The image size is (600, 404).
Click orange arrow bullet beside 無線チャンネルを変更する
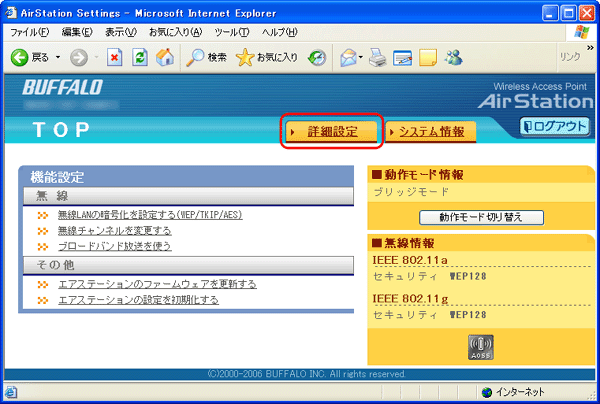pyautogui.click(x=42, y=231)
